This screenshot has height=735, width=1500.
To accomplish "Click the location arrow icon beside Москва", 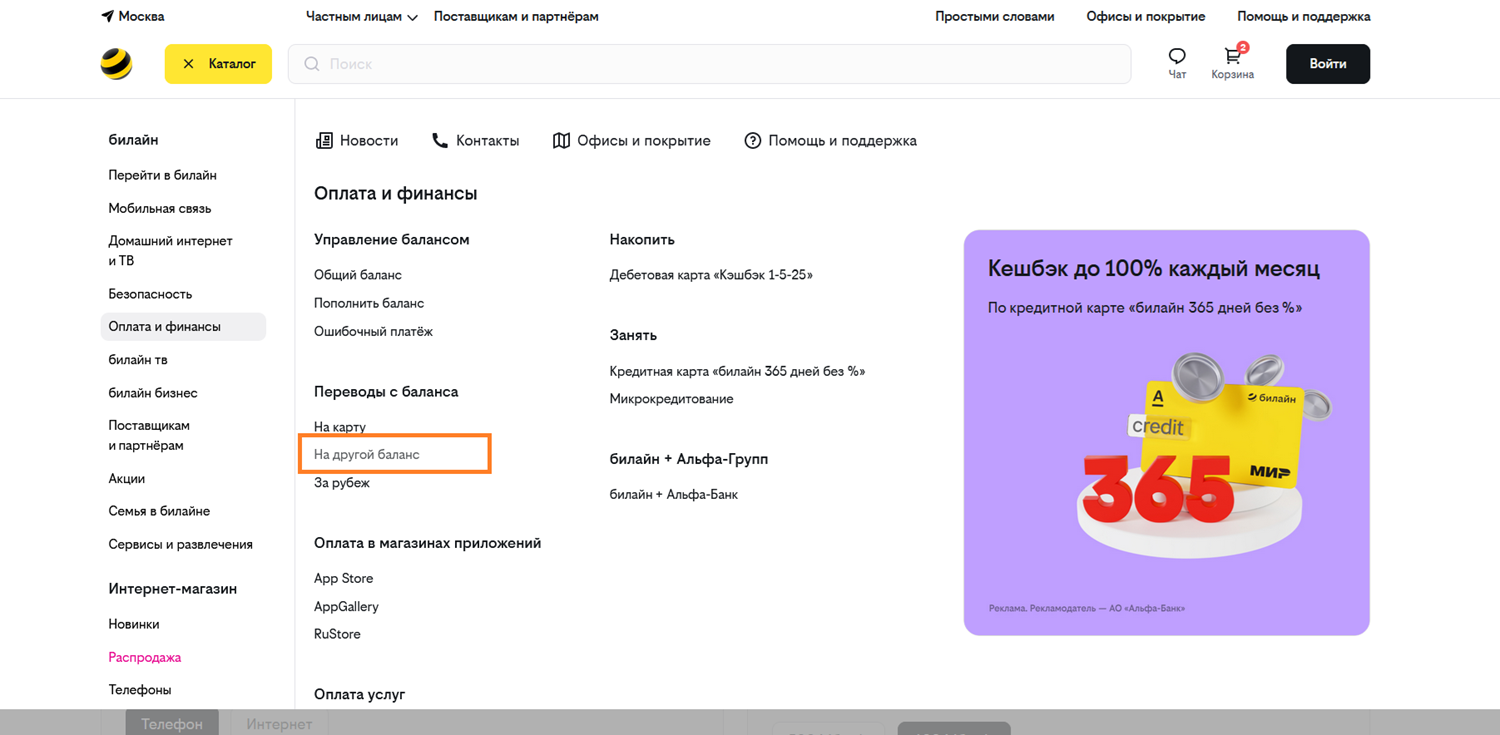I will tap(107, 16).
